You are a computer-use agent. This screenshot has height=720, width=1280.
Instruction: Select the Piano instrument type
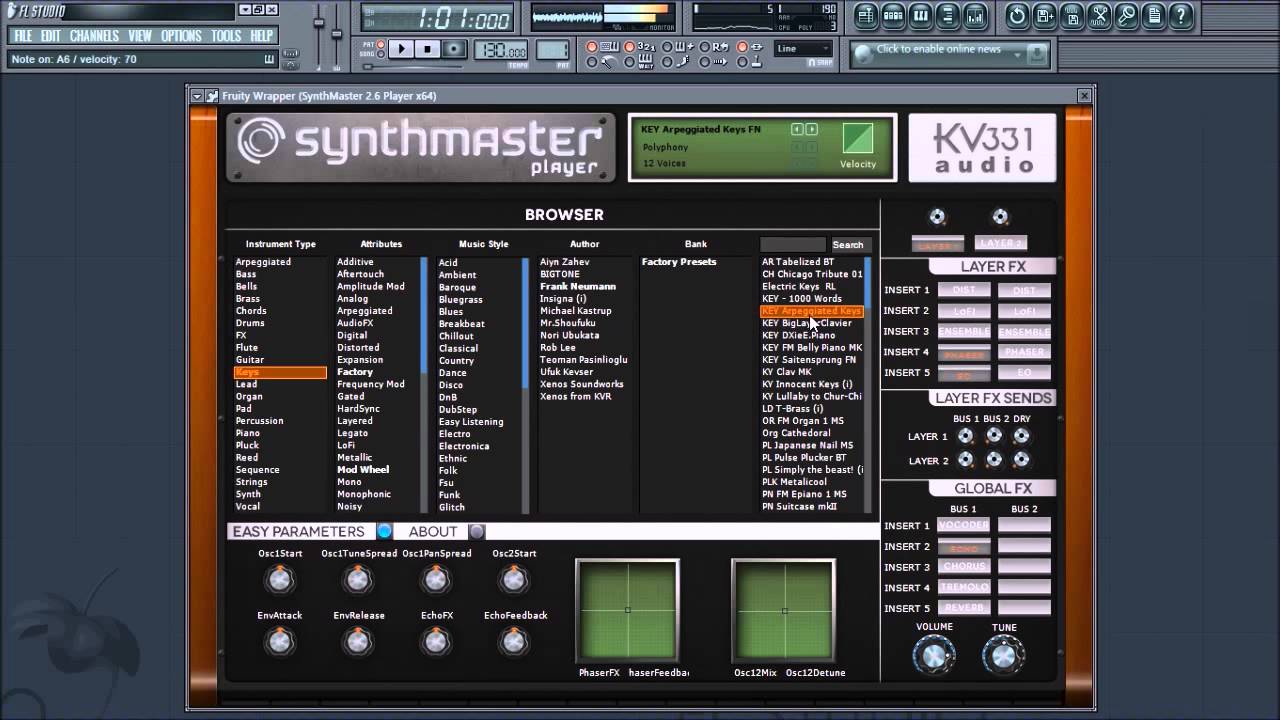(x=248, y=433)
